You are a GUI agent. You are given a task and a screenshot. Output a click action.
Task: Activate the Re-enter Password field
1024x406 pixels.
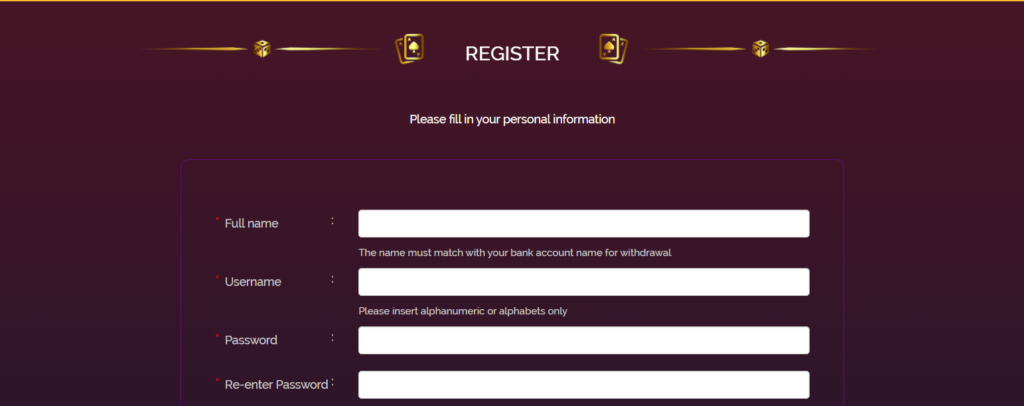pos(583,385)
